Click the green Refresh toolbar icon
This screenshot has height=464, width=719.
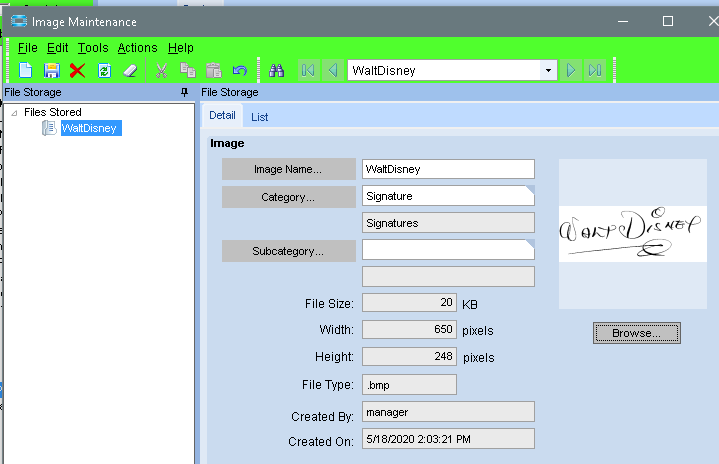104,71
